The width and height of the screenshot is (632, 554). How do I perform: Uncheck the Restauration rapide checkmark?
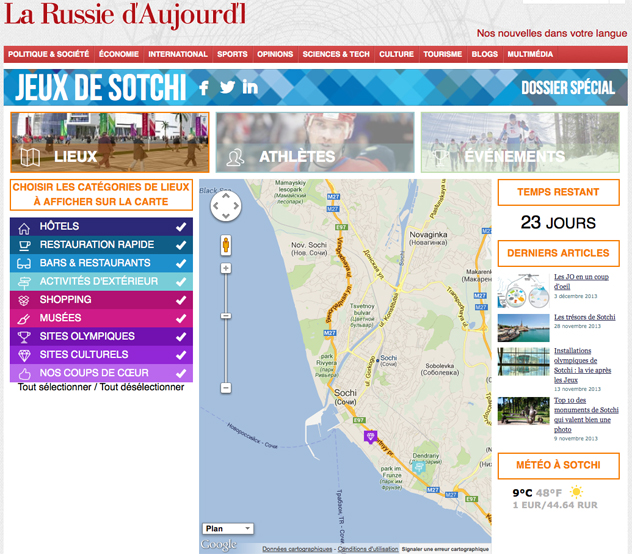coord(181,245)
